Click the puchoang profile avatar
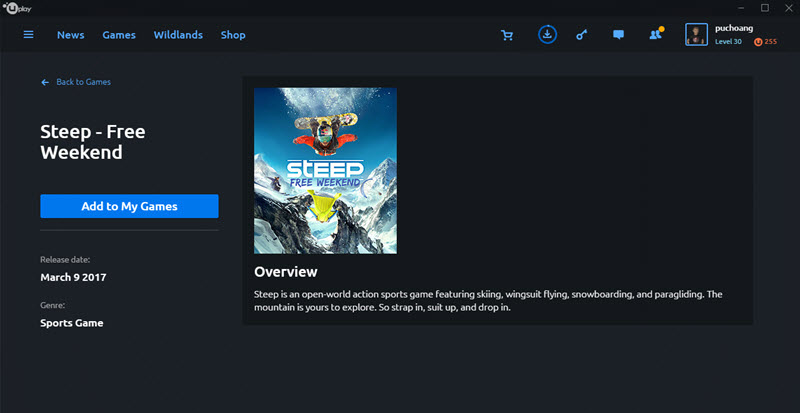The image size is (800, 413). (x=696, y=34)
